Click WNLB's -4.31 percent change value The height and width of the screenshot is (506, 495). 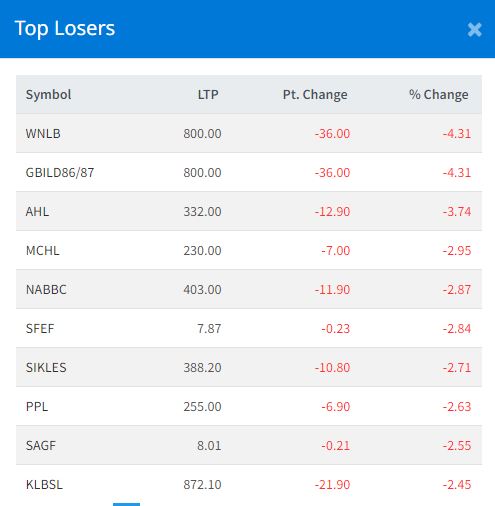pyautogui.click(x=457, y=134)
